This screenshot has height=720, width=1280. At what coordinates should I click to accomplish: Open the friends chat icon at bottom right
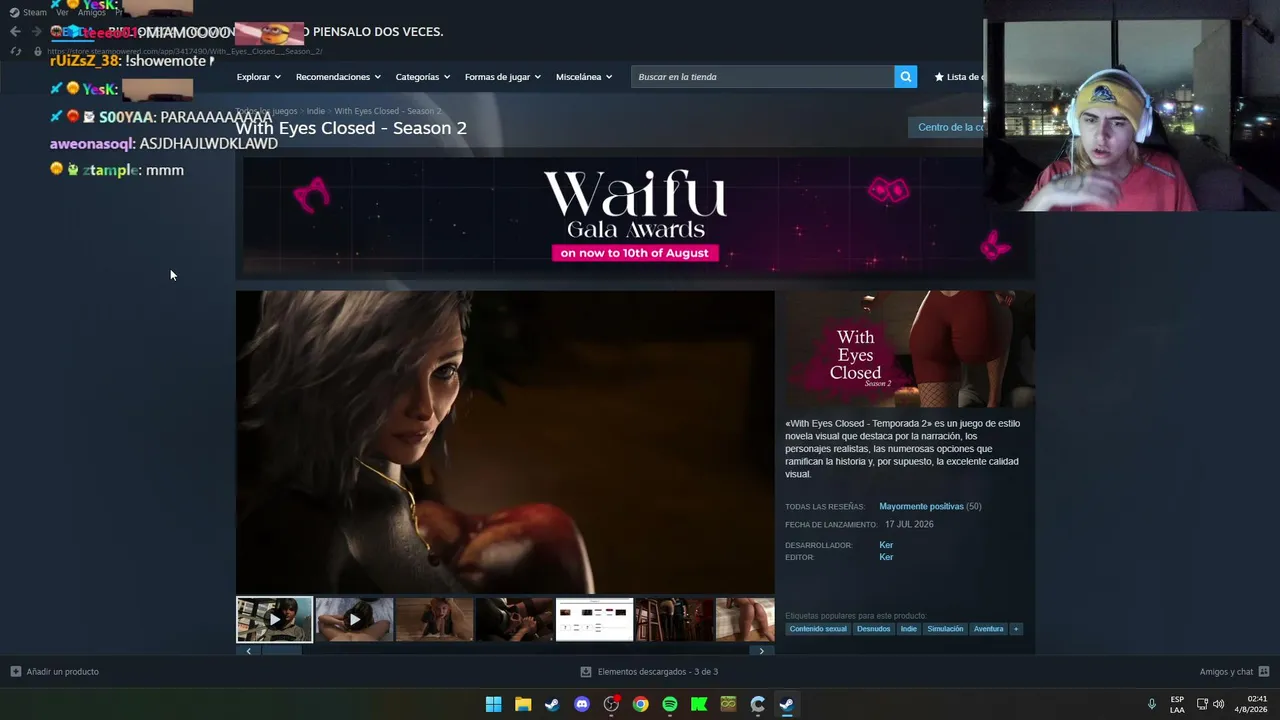coord(1264,672)
